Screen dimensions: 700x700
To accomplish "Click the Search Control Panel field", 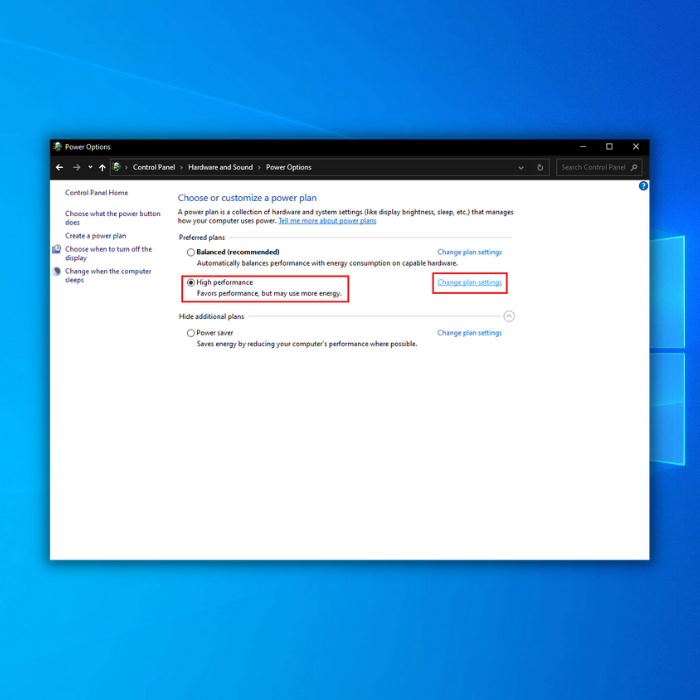I will [592, 168].
